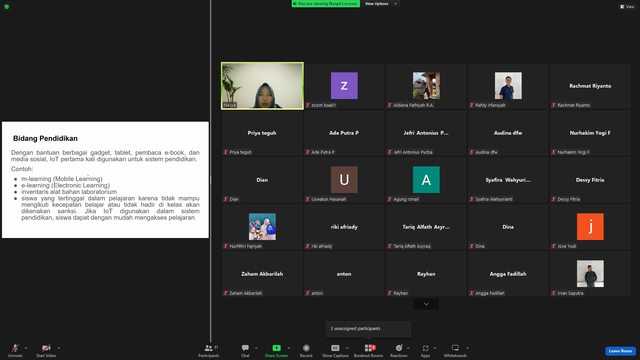Click the shared slide 'Bidang Pendidikan' heading
Image resolution: width=640 pixels, height=360 pixels.
coord(45,138)
